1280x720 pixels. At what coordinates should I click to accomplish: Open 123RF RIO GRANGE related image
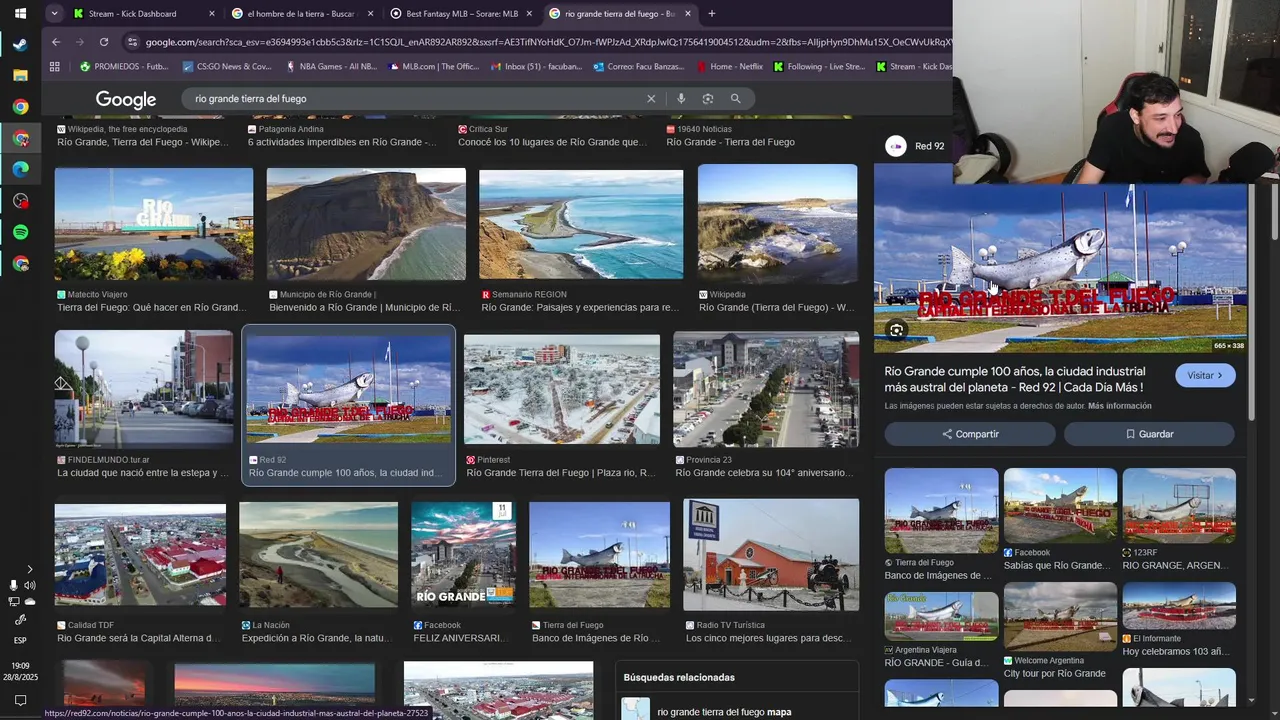[x=1179, y=506]
